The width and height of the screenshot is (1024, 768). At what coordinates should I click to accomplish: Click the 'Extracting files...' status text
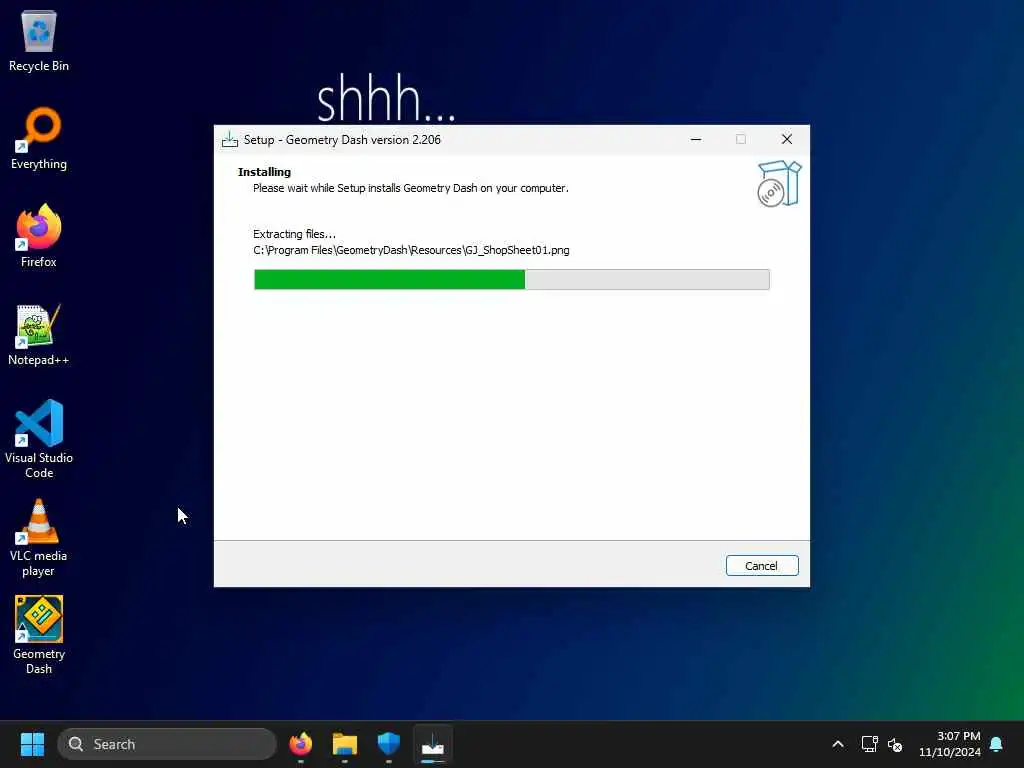click(x=295, y=234)
